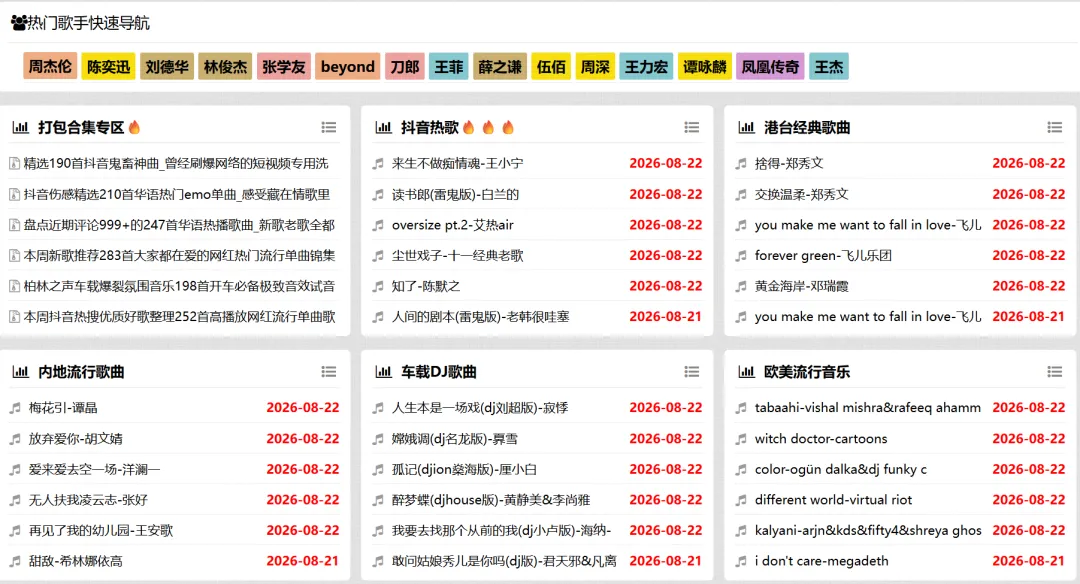The width and height of the screenshot is (1080, 584).
Task: Open song forever green-飞儿乐团
Action: [823, 256]
